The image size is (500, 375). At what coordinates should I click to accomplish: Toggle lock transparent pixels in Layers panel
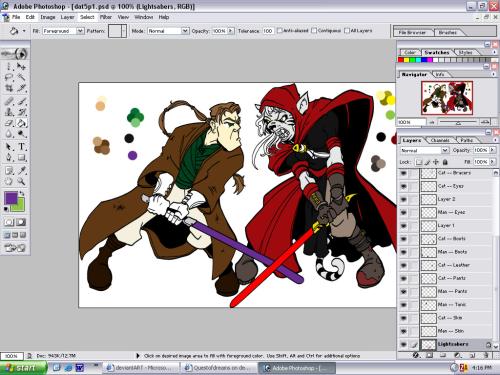[419, 162]
